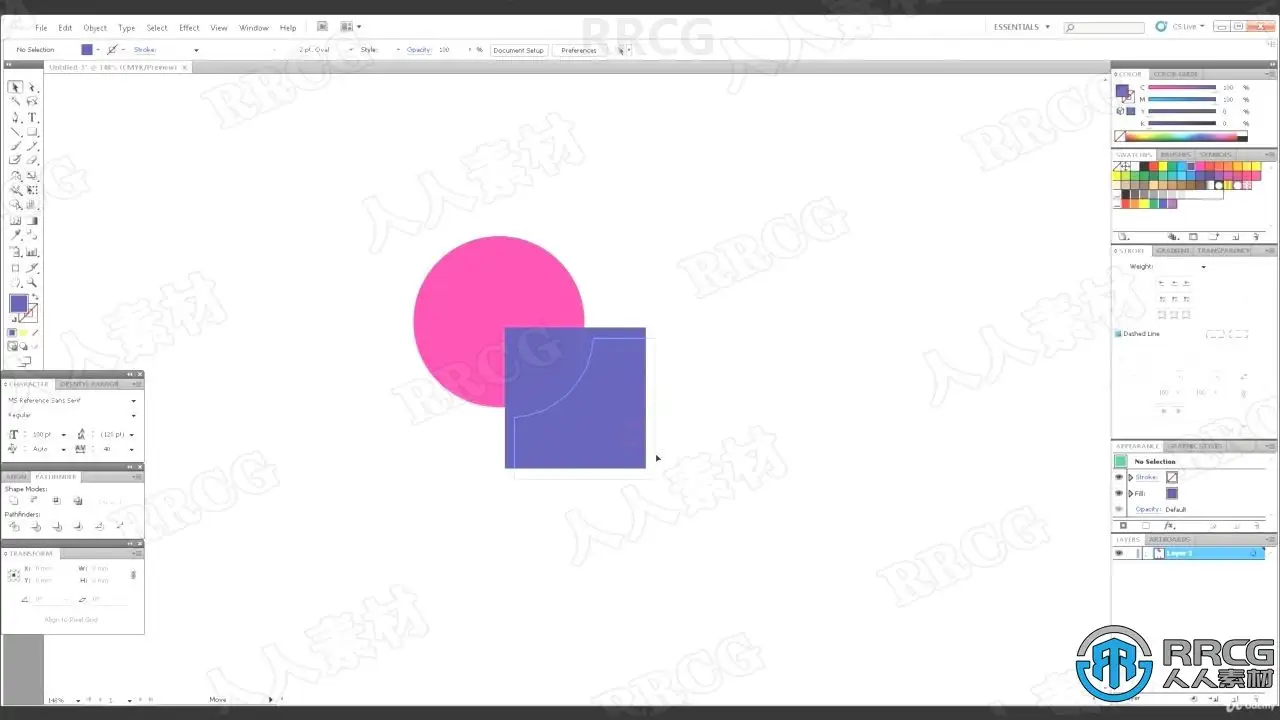
Task: Adjust the Cyan slider in Color panel
Action: (1182, 87)
